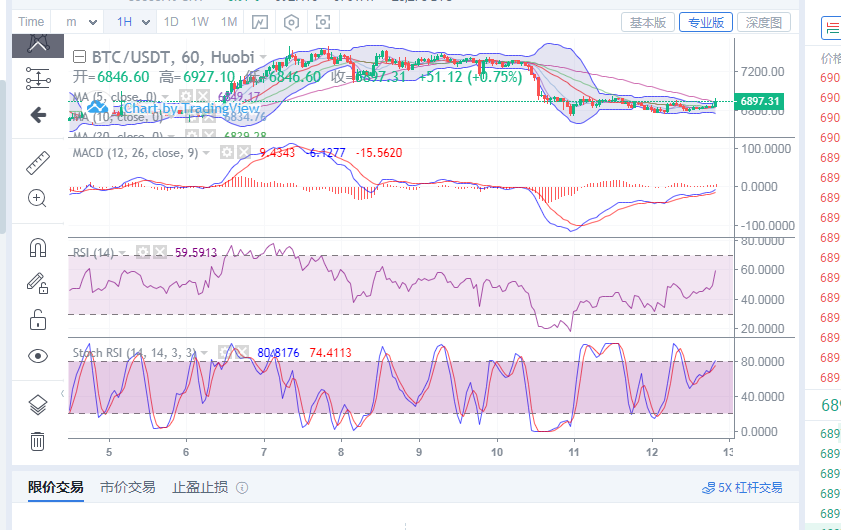Switch to 1D interval

click(x=171, y=22)
